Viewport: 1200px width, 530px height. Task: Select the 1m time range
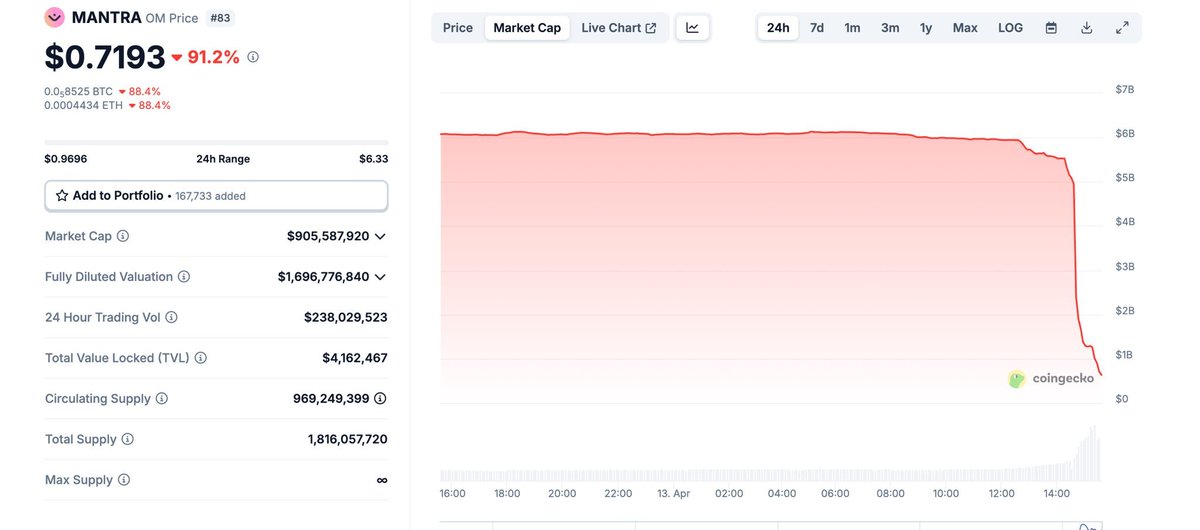pyautogui.click(x=852, y=28)
